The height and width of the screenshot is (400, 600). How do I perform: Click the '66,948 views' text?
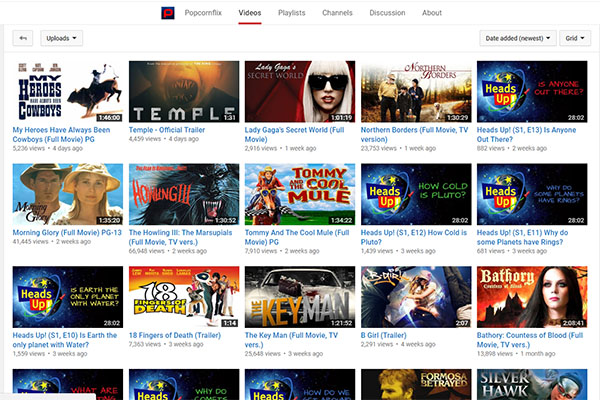pos(147,251)
